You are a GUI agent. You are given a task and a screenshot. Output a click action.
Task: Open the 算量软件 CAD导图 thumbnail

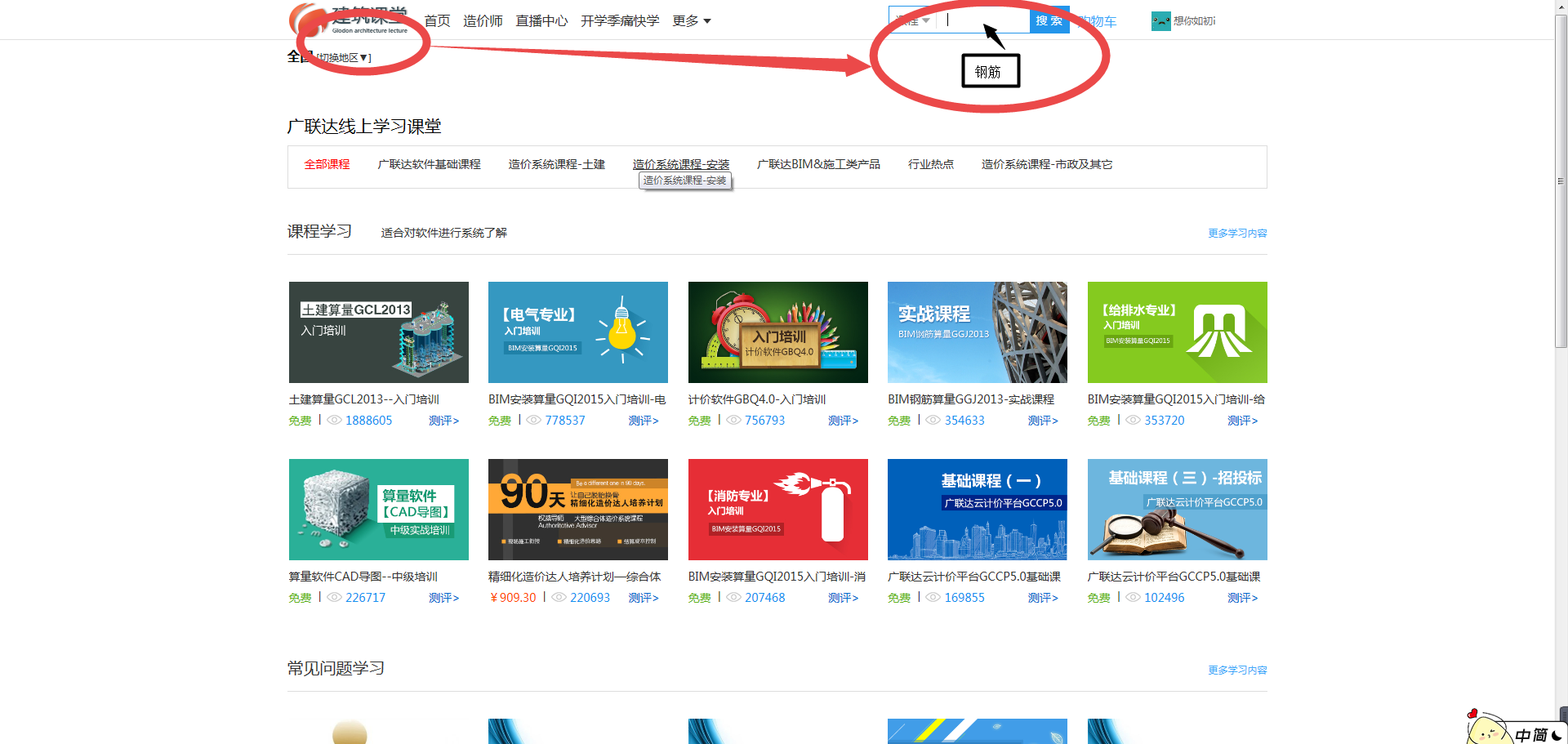[379, 510]
